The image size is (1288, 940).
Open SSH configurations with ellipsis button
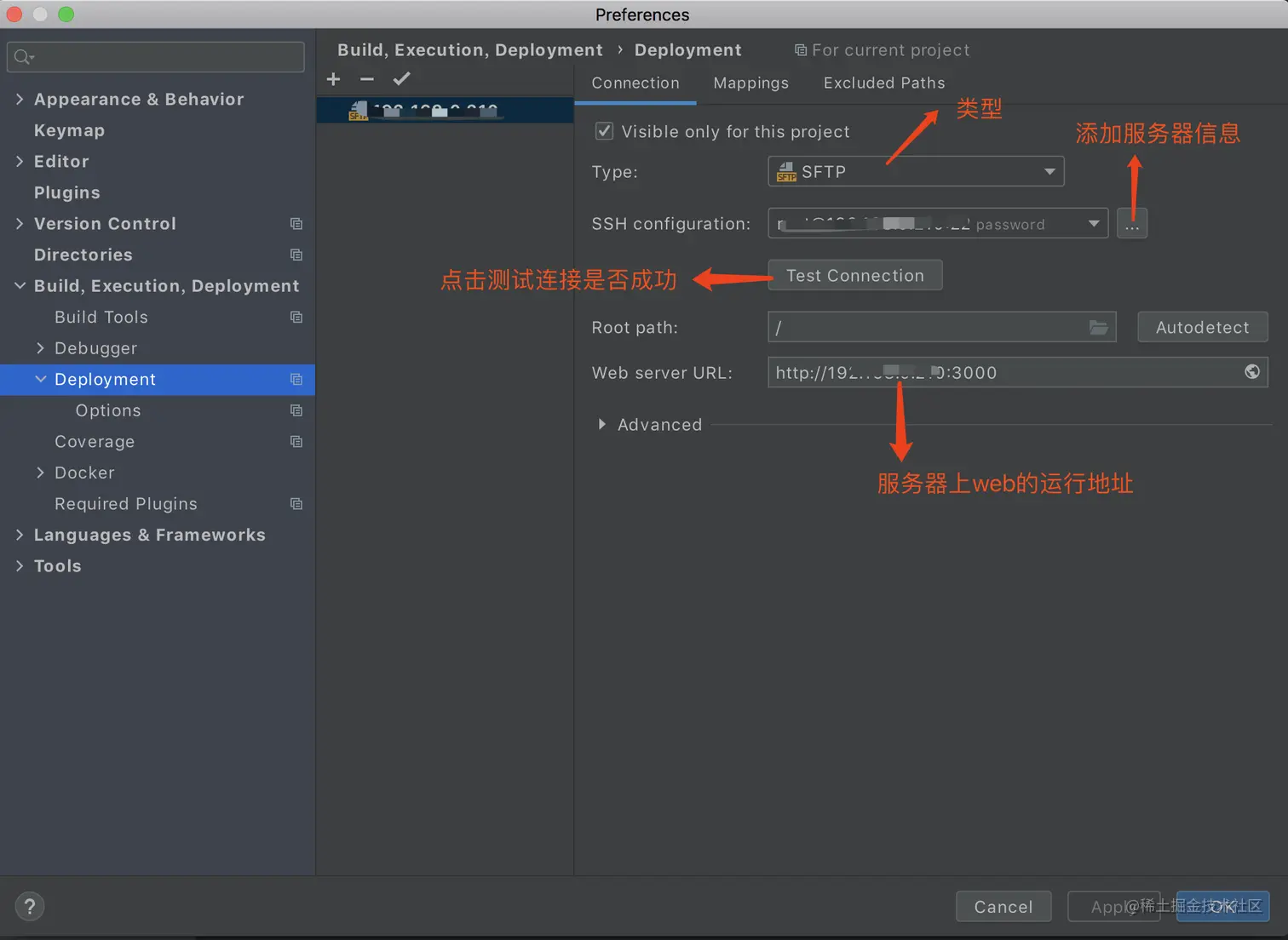tap(1132, 224)
